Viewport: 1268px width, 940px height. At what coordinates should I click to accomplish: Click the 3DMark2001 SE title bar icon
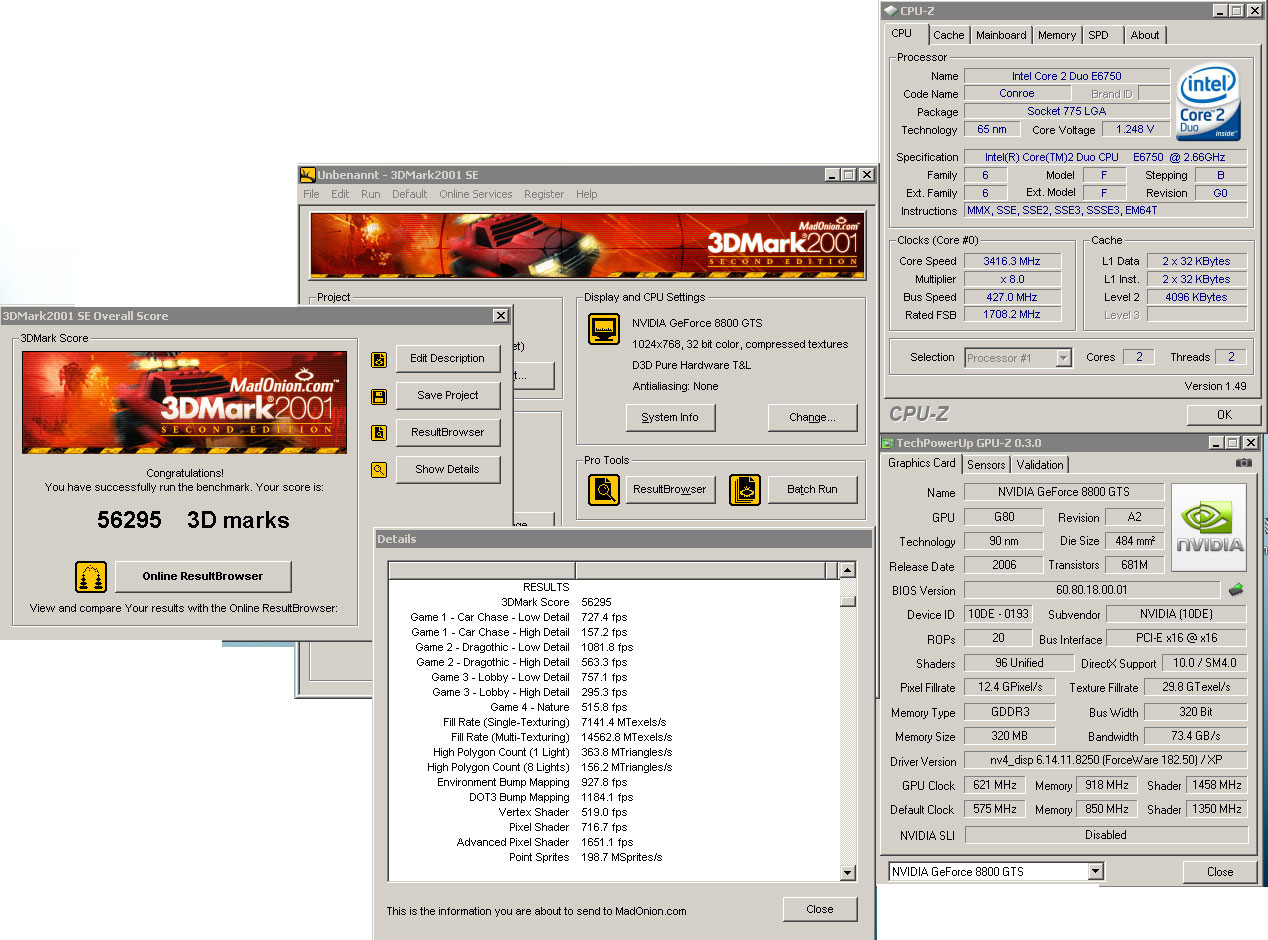(x=308, y=175)
